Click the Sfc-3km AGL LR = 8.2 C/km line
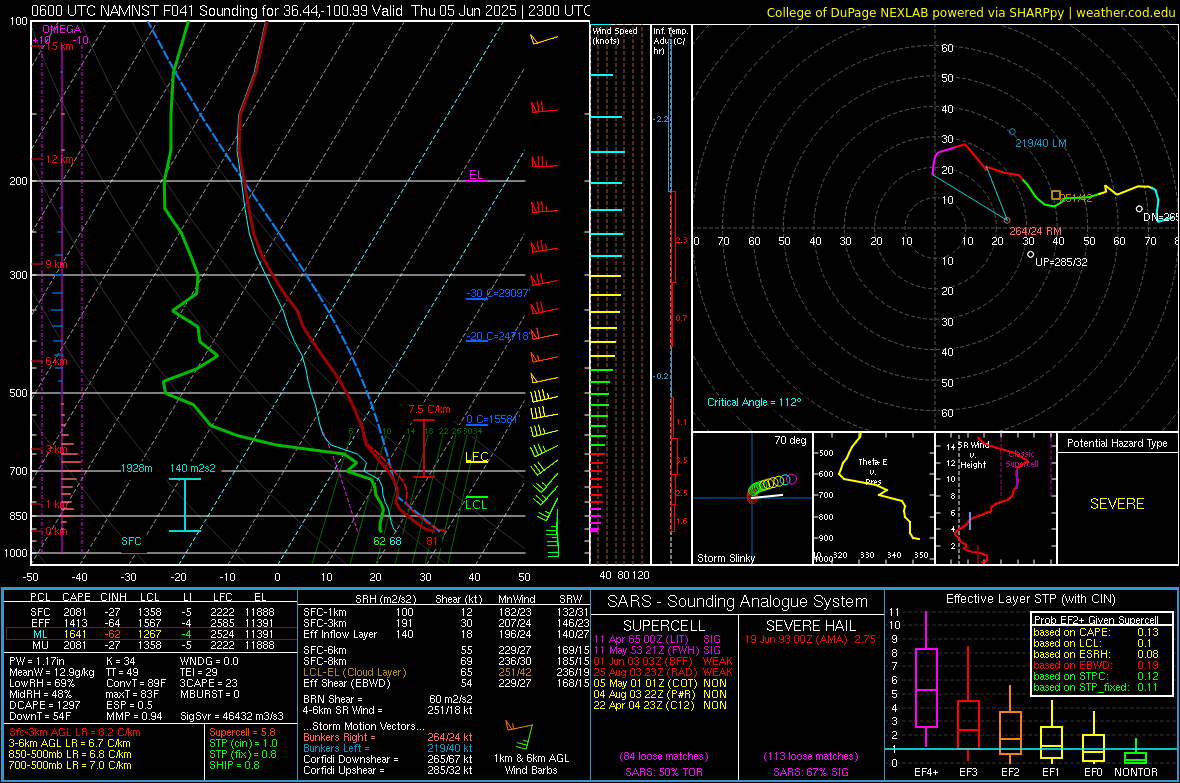This screenshot has height=783, width=1180. point(75,732)
